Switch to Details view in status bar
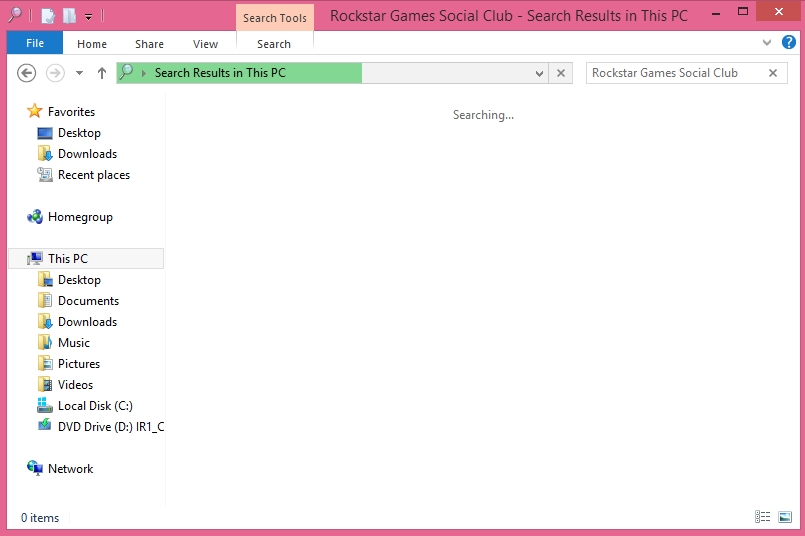 [x=762, y=516]
